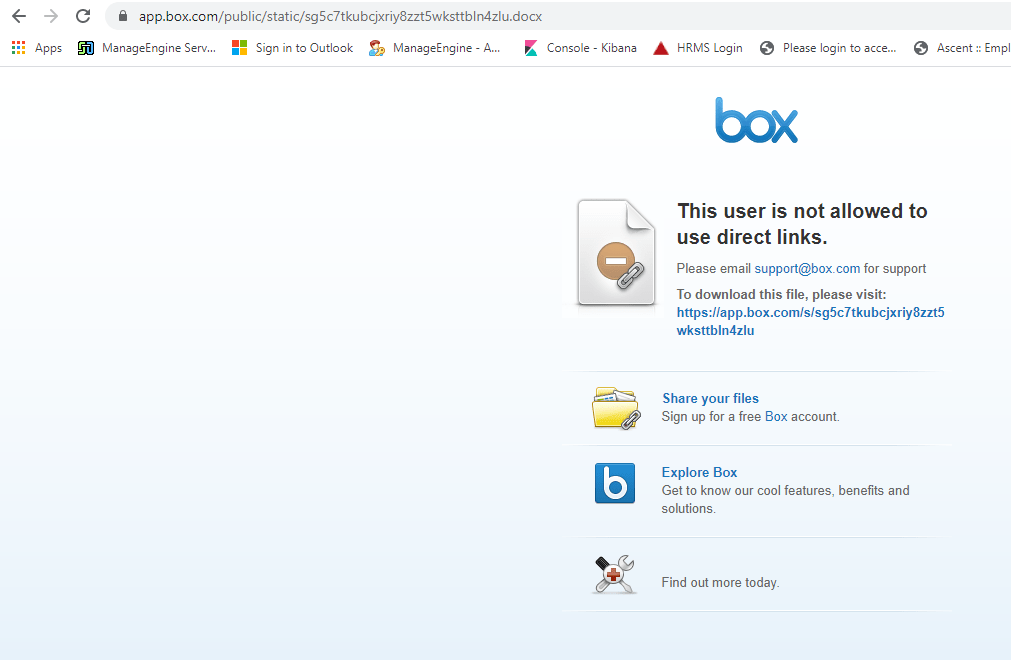Click the blue Box 'b' icon
The height and width of the screenshot is (660, 1011).
click(x=614, y=483)
